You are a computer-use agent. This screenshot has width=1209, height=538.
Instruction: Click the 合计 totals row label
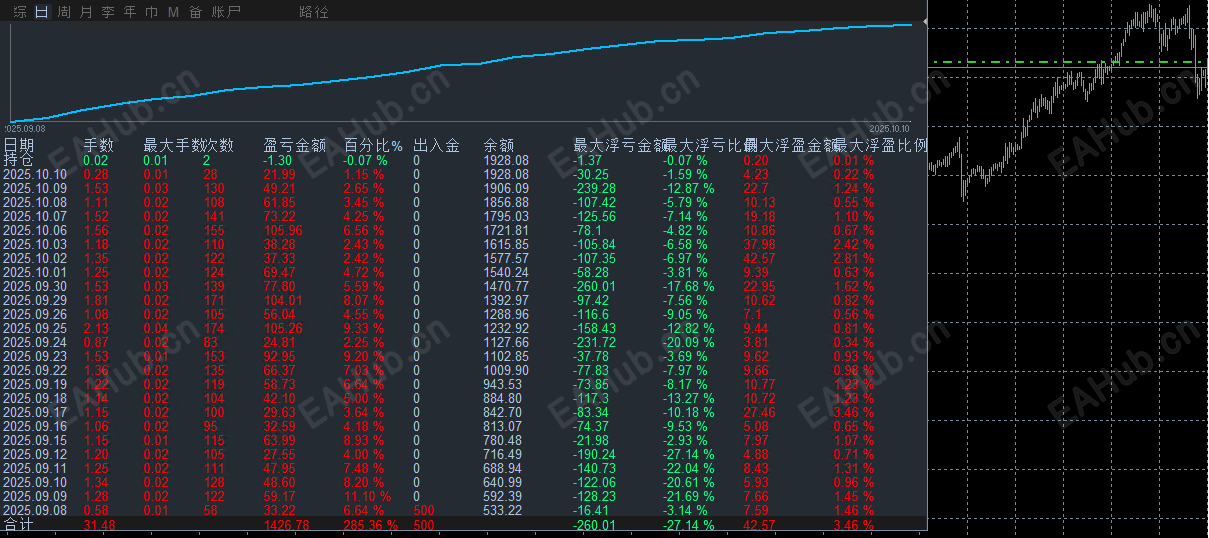(19, 525)
